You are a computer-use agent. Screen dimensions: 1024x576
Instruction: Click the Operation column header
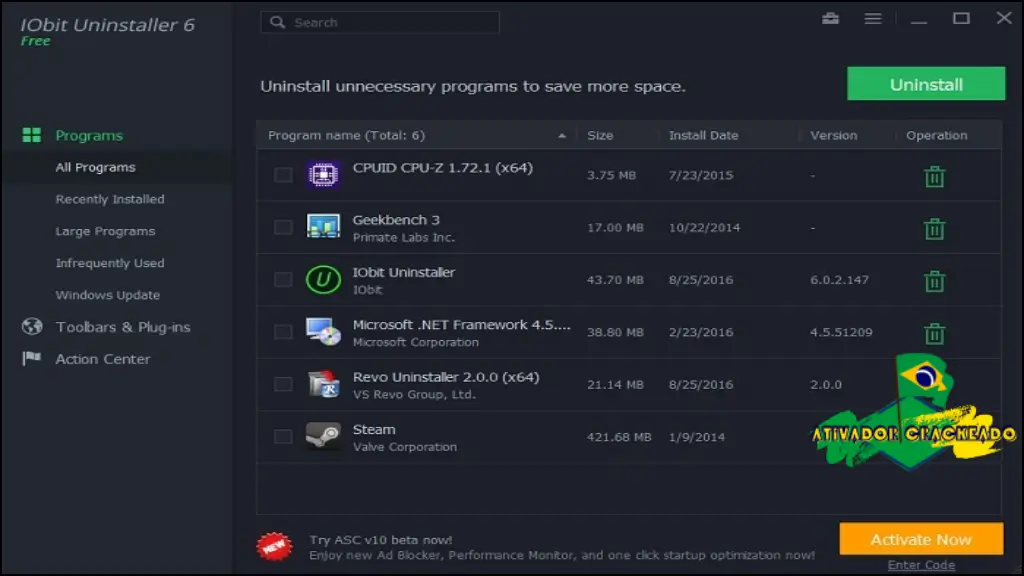936,135
